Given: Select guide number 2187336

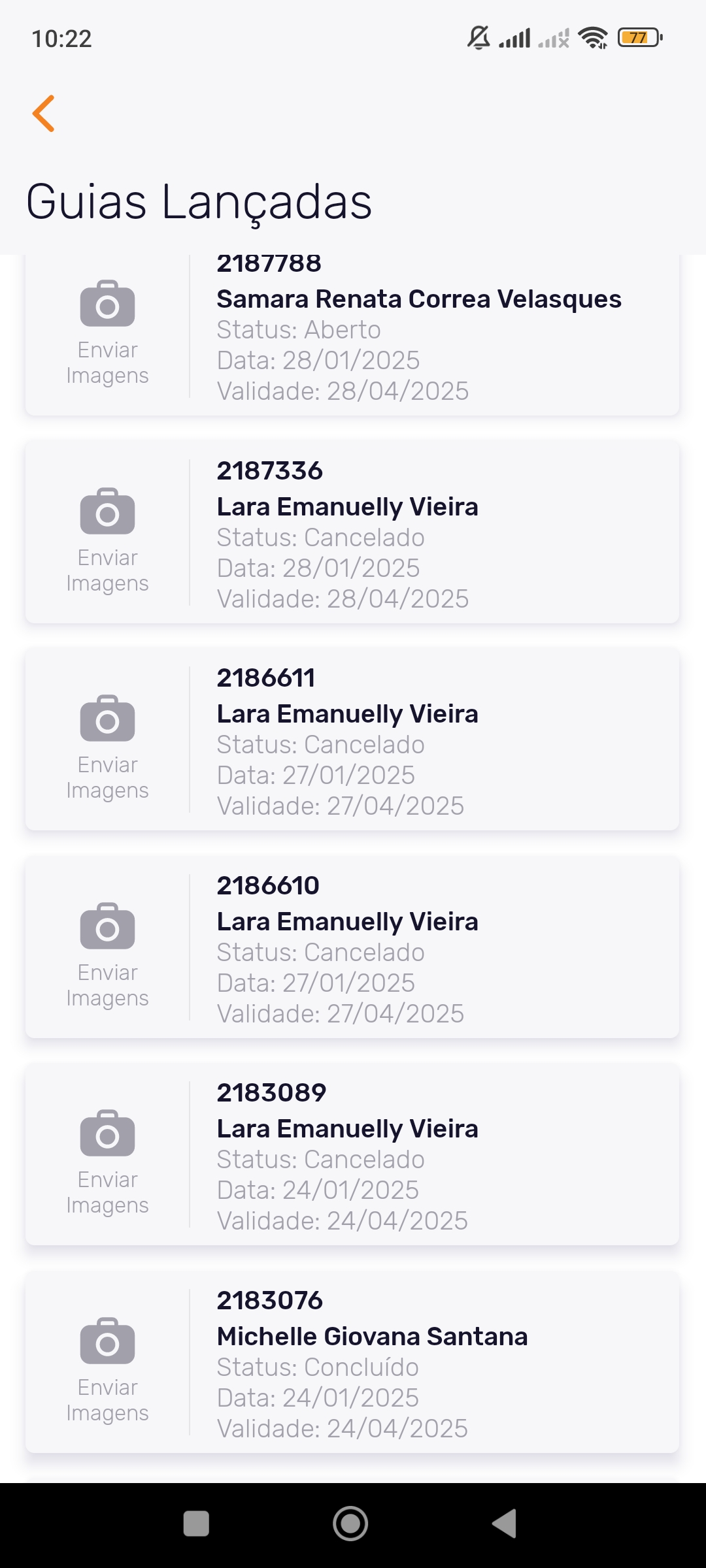Looking at the screenshot, I should coord(270,471).
